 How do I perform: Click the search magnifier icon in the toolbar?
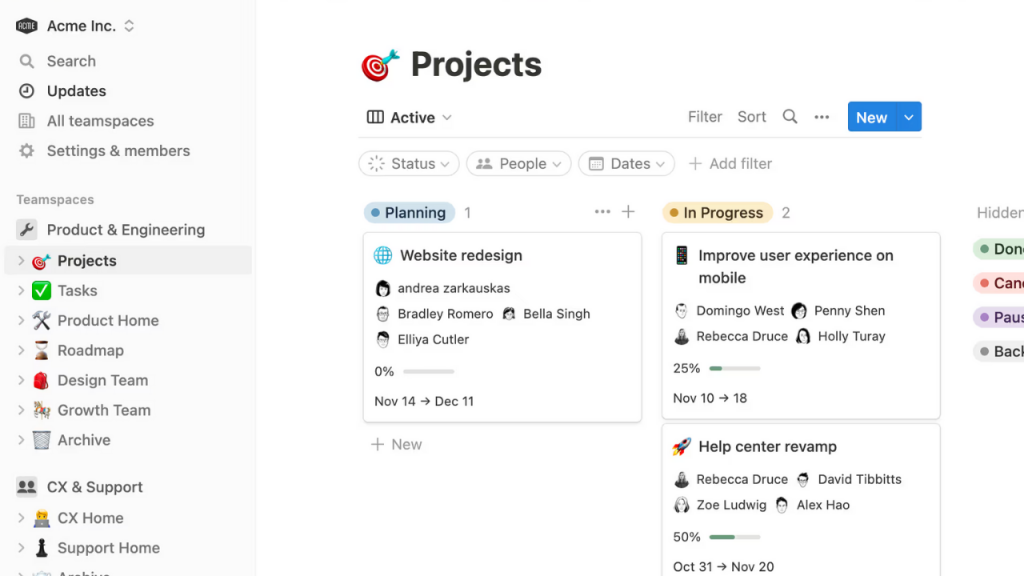point(790,117)
